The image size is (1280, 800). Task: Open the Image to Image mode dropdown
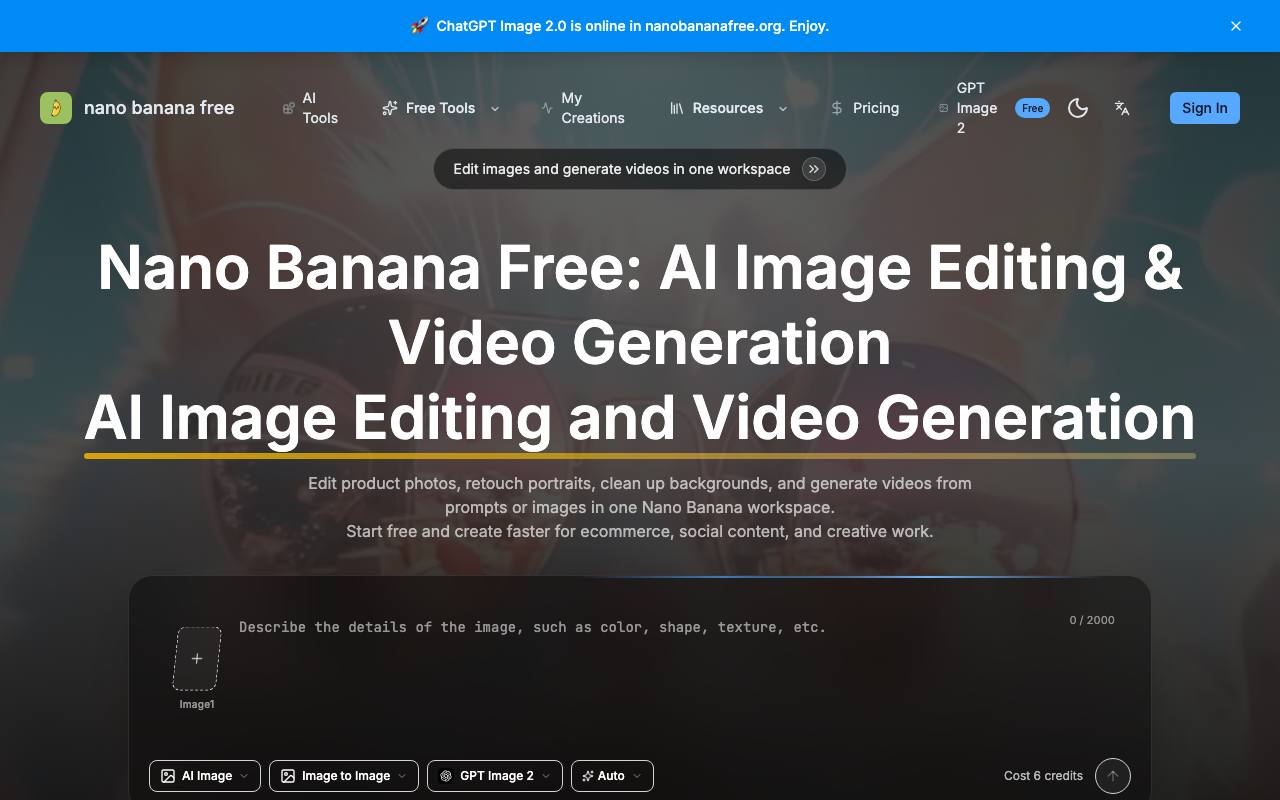pyautogui.click(x=344, y=776)
